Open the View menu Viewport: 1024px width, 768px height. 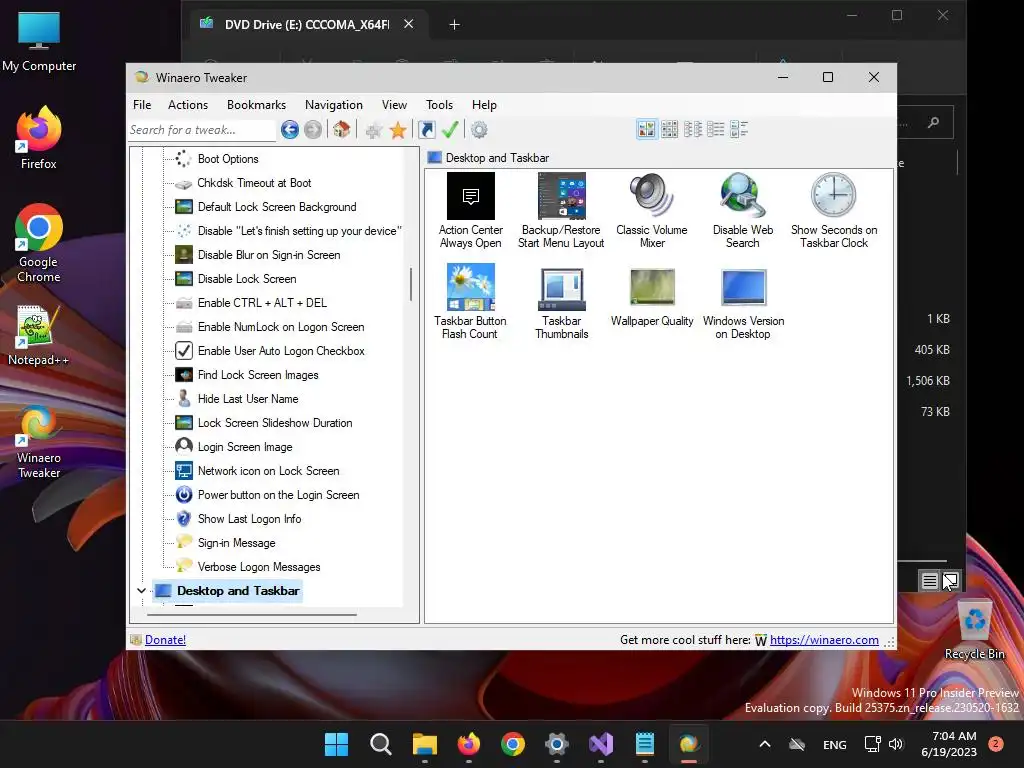point(394,105)
